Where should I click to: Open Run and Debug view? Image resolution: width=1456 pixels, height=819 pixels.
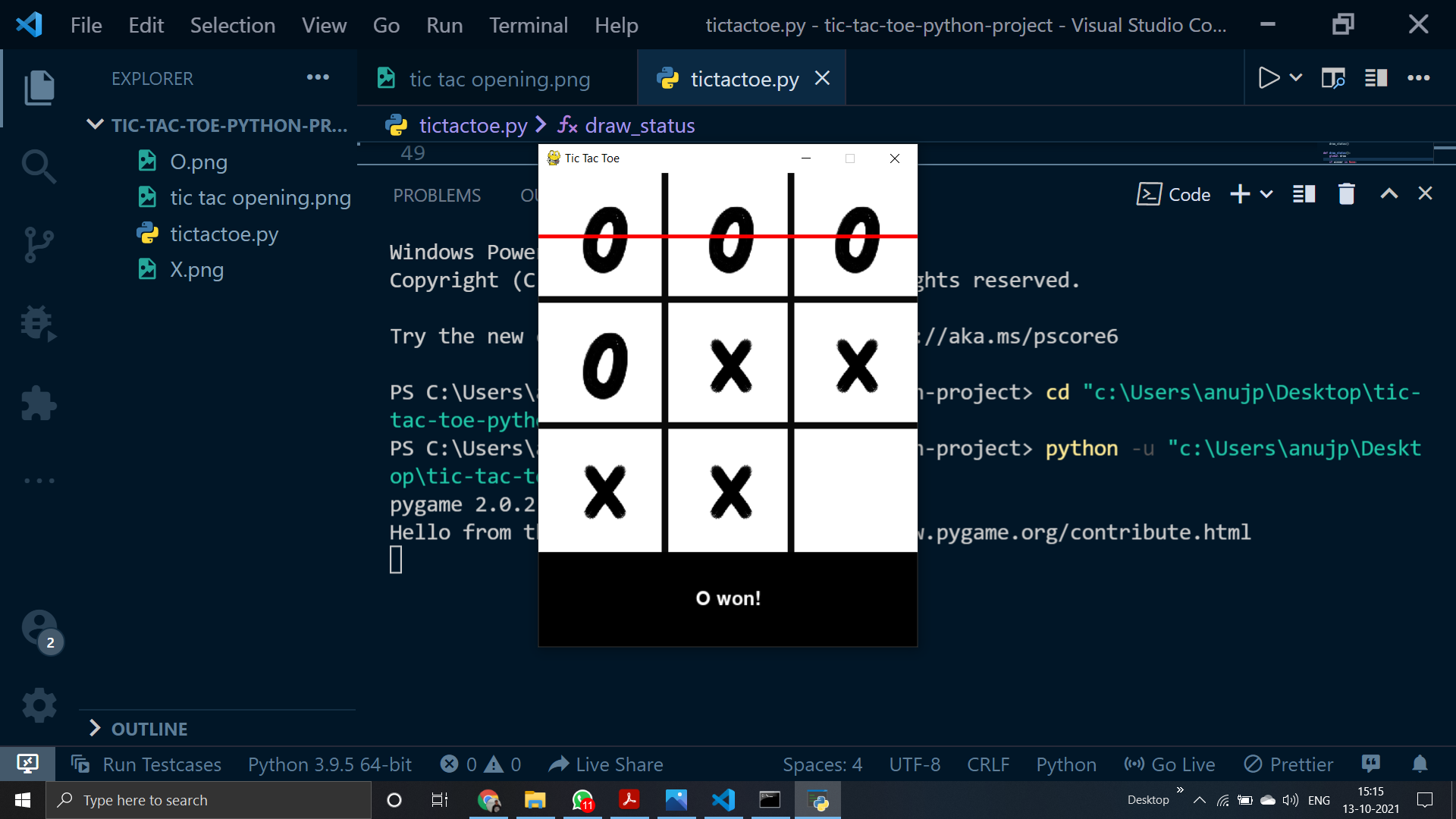(x=39, y=324)
